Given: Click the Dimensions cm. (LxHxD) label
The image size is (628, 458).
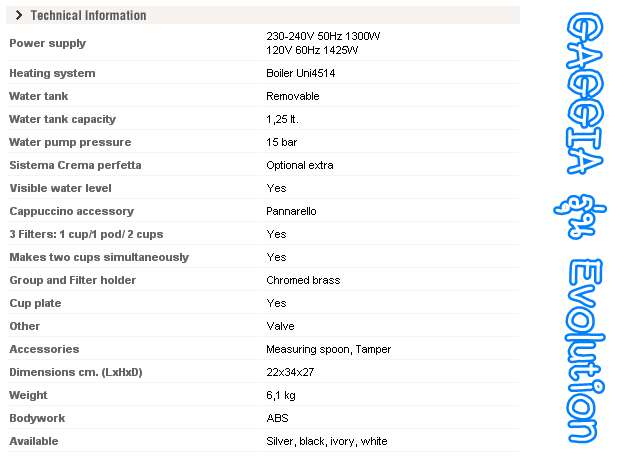Looking at the screenshot, I should 76,372.
